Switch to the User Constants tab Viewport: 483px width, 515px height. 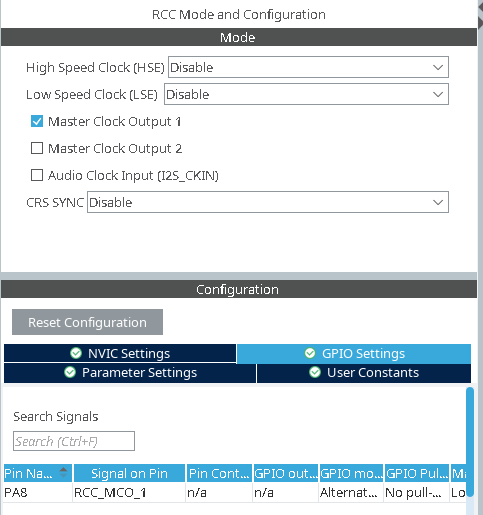click(364, 373)
